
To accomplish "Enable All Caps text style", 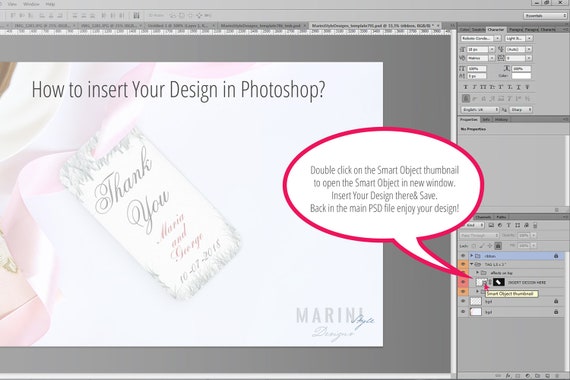I will pos(483,87).
